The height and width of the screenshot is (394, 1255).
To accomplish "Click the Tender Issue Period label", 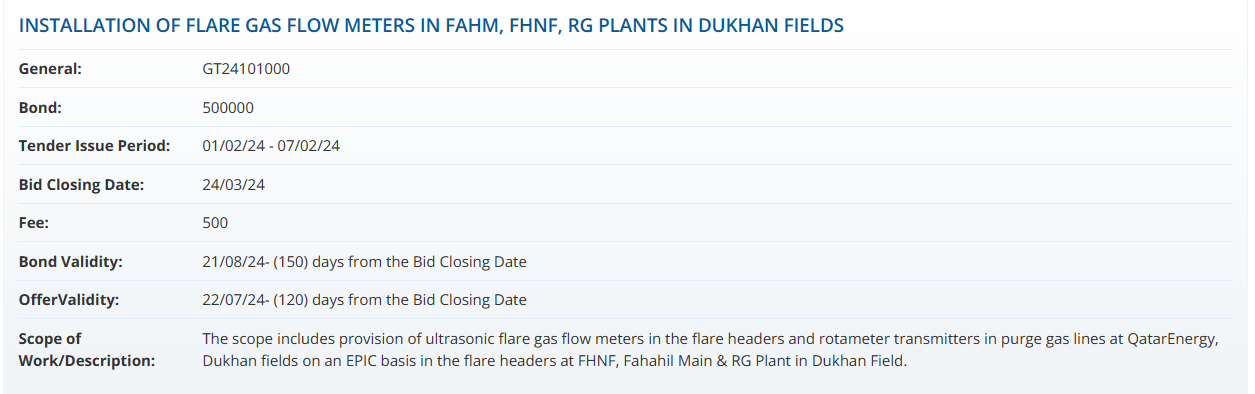I will pyautogui.click(x=95, y=146).
